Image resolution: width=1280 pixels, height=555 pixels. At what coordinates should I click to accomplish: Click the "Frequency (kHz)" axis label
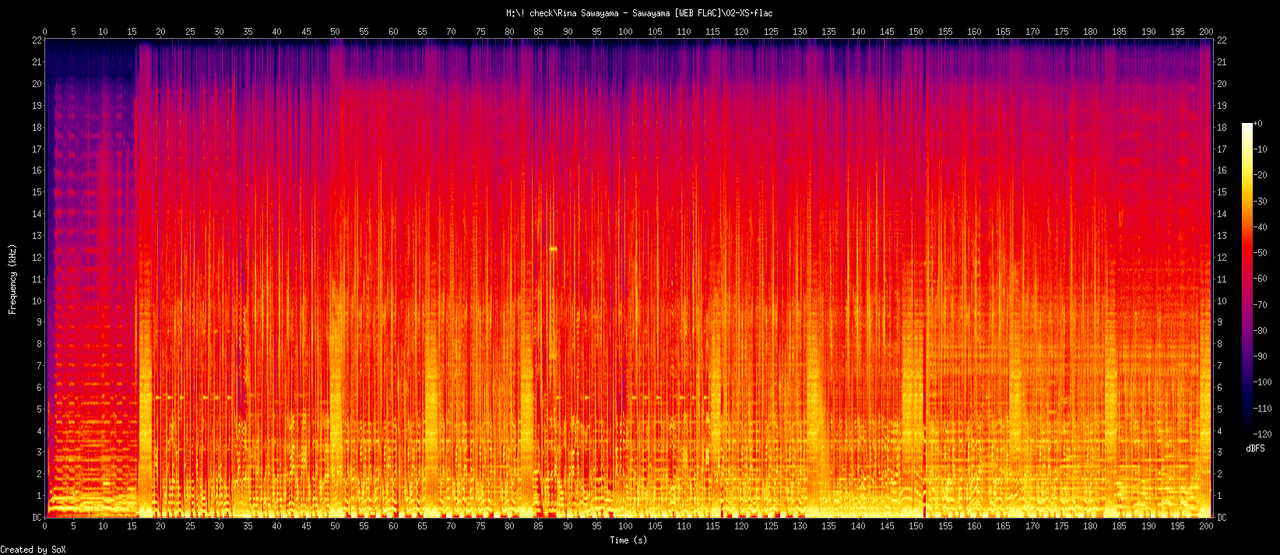click(12, 278)
